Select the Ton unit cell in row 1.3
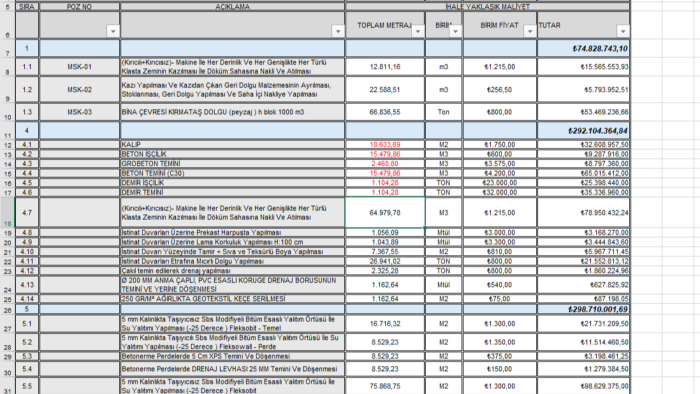The height and width of the screenshot is (394, 700). (443, 112)
